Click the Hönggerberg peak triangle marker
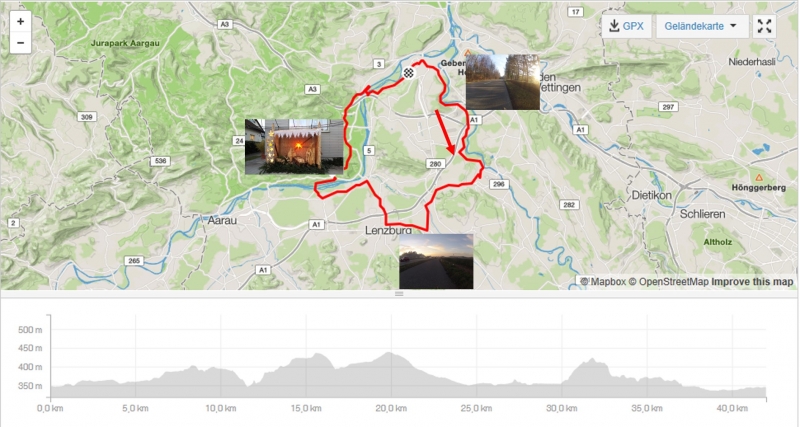 (x=759, y=178)
